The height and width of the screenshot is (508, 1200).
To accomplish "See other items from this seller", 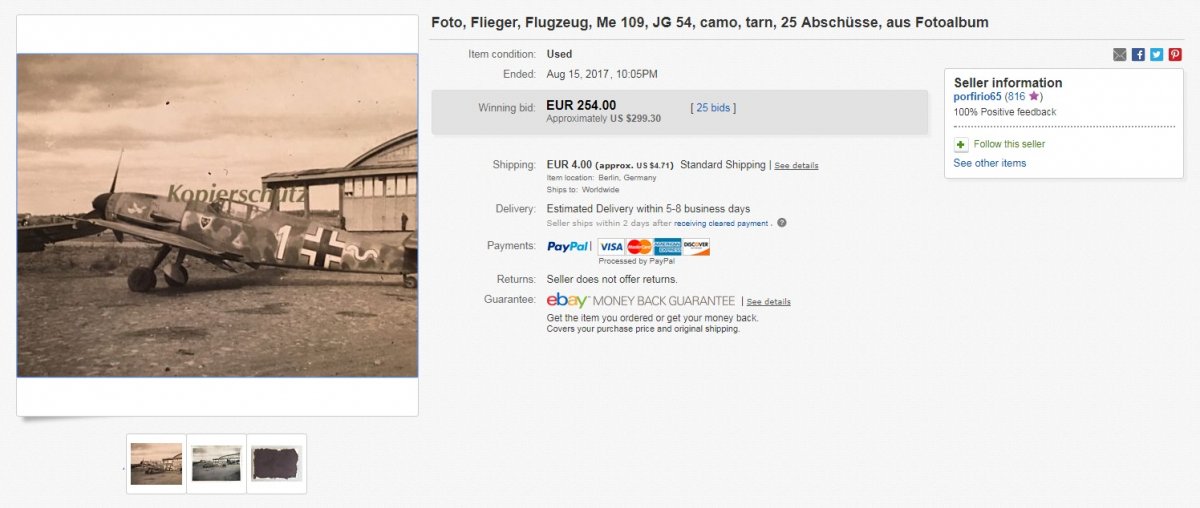I will (989, 163).
